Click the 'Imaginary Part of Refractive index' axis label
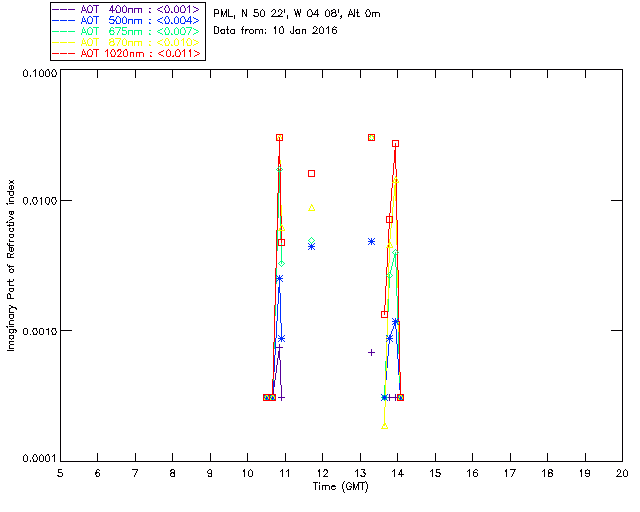 pos(11,265)
